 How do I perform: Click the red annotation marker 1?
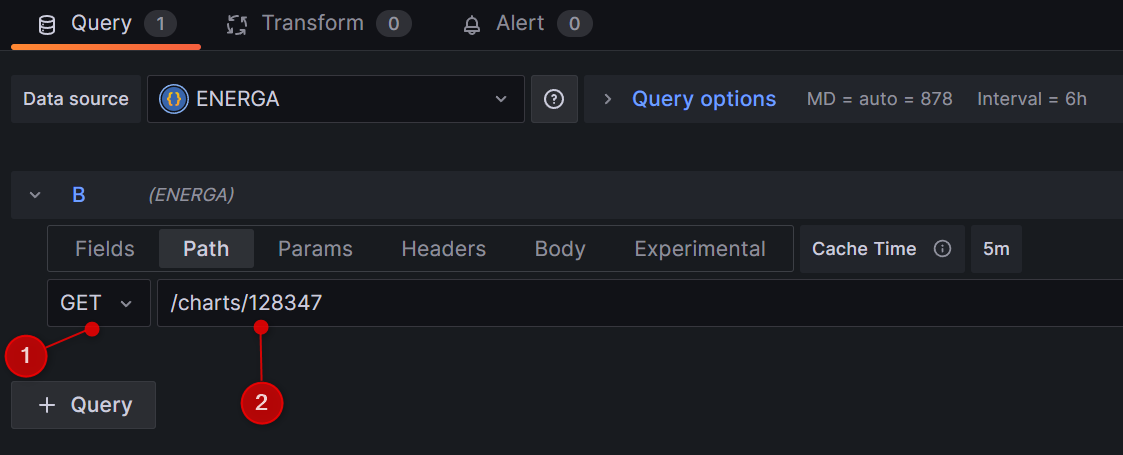(x=26, y=356)
